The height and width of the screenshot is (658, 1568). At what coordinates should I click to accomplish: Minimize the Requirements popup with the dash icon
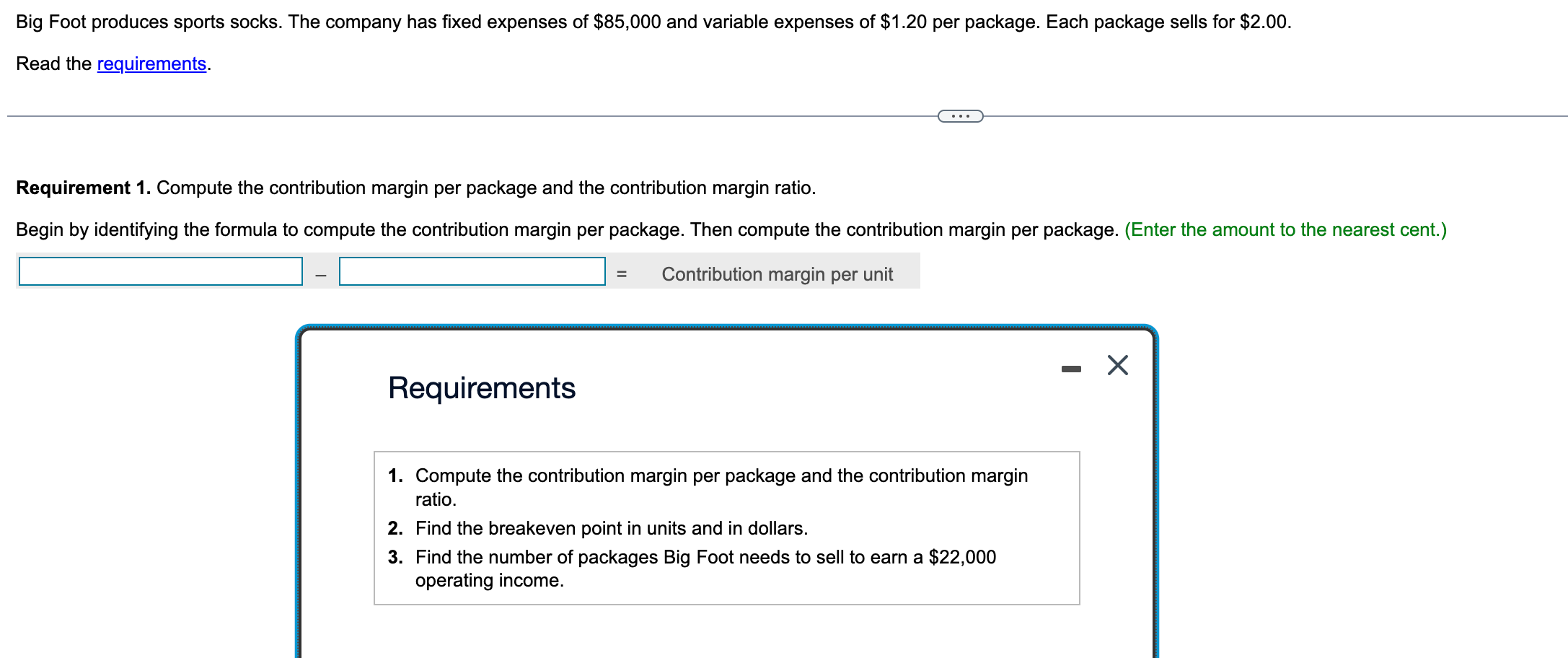coord(1071,369)
